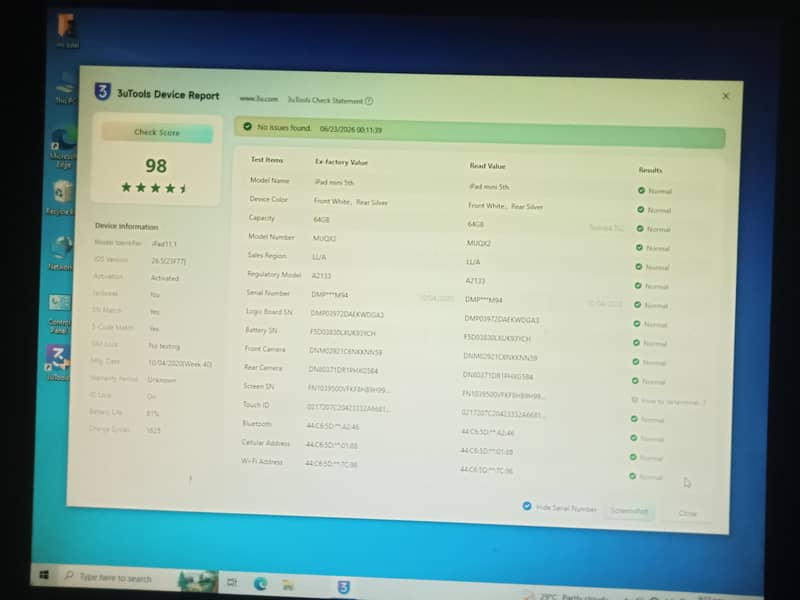The image size is (800, 600).
Task: Select the Model Name ex-factory value iPad mini 5th
Action: 334,182
